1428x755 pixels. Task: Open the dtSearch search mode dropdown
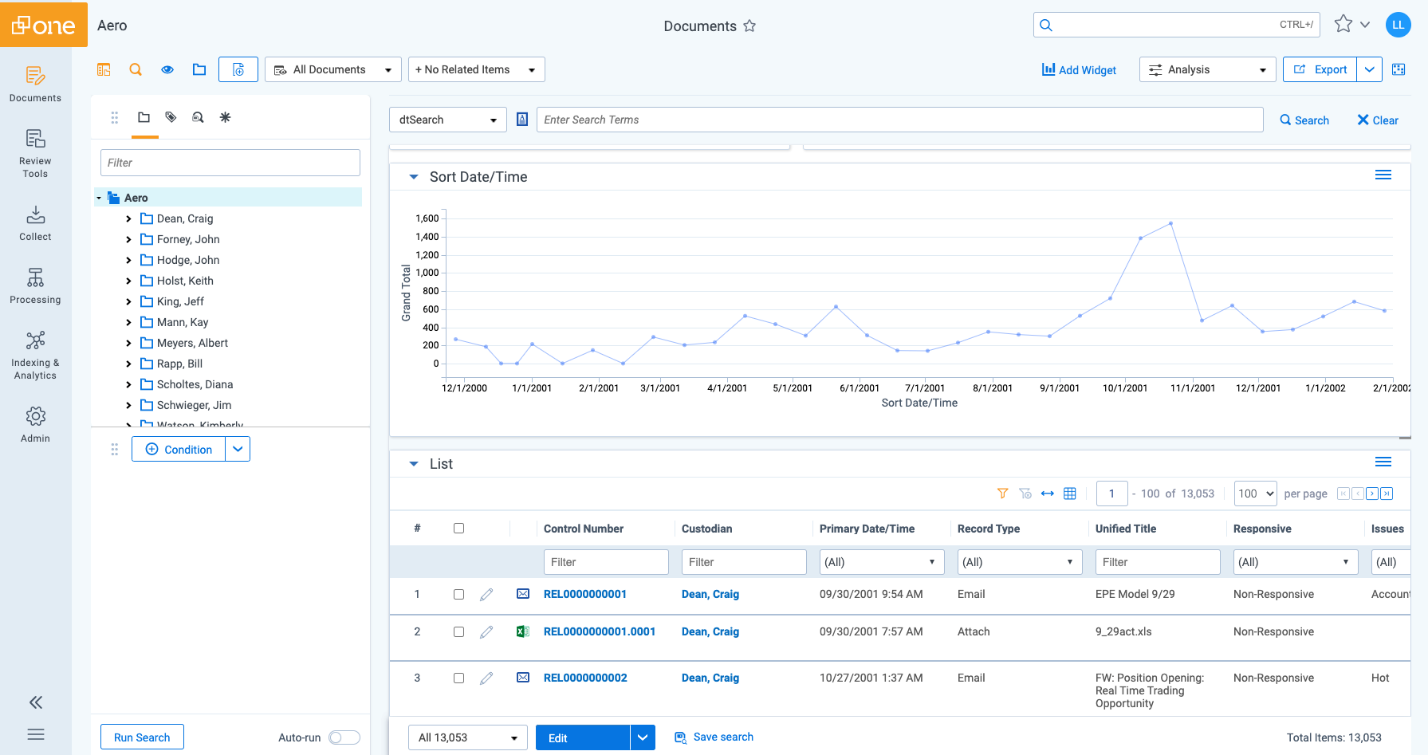[447, 119]
